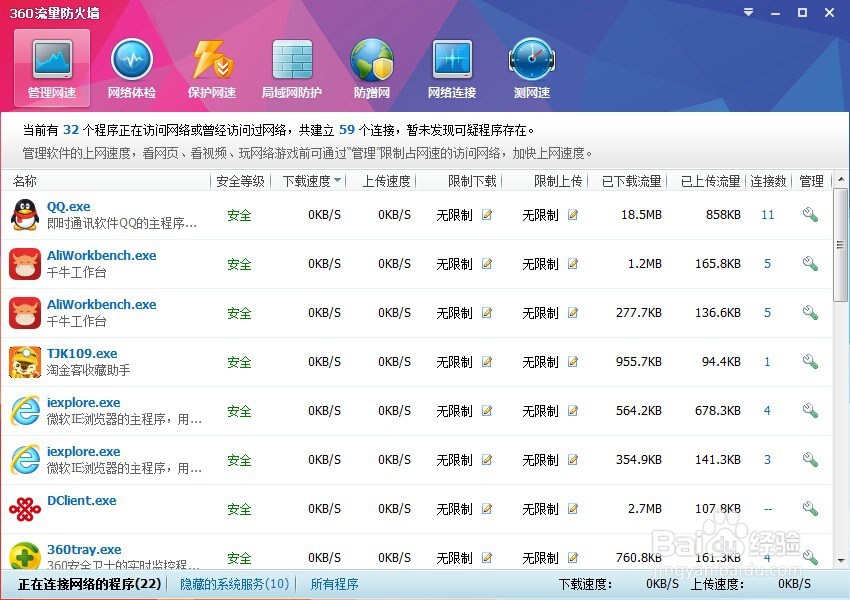Switch to the 所有程序 tab
The image size is (850, 600).
(x=334, y=583)
